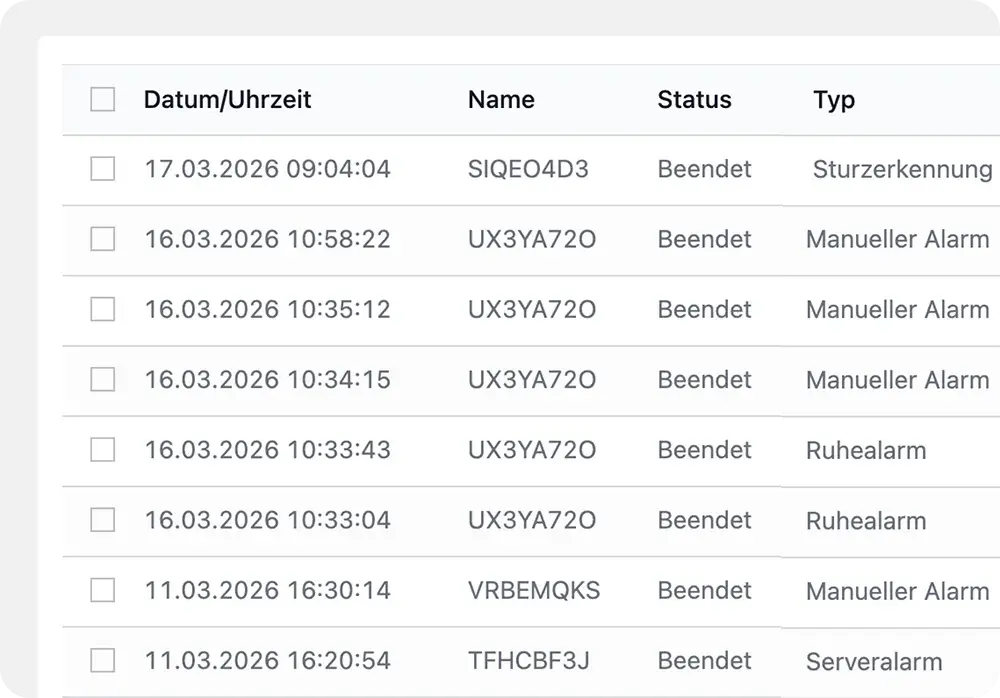Sort by the Datum/Uhrzeit column header
Image resolution: width=1000 pixels, height=698 pixels.
click(228, 100)
